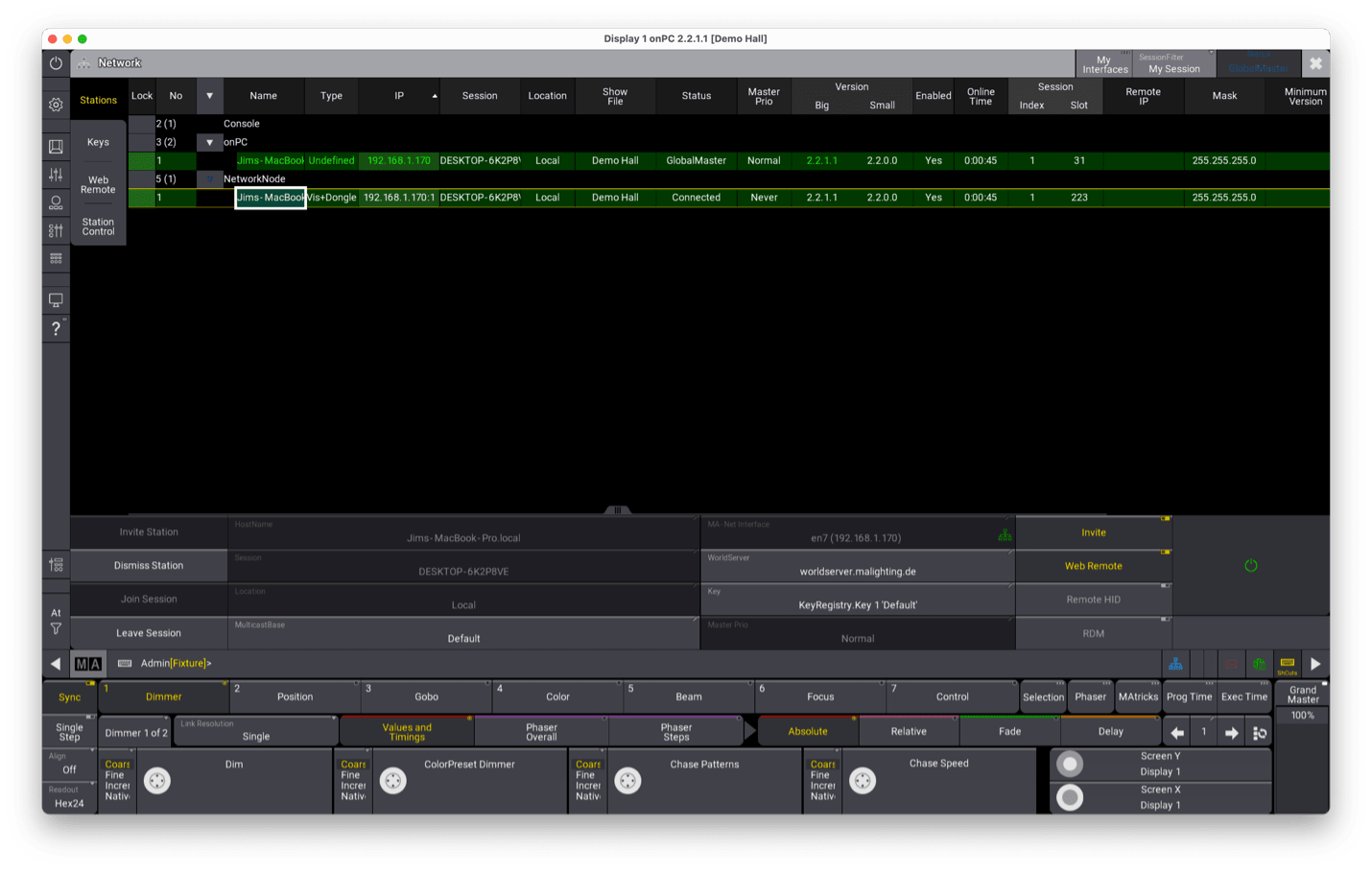Click the Grand Master 100% fader

pos(1302,715)
